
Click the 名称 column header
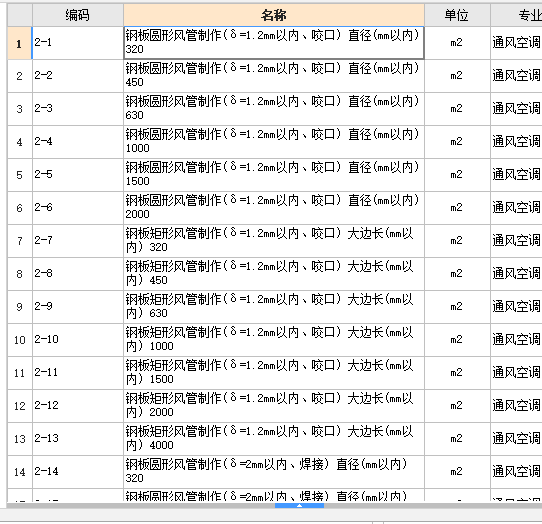[x=273, y=15]
